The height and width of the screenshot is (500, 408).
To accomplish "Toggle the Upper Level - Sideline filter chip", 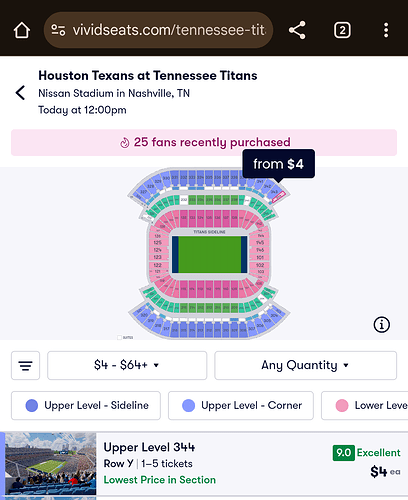I will (86, 405).
